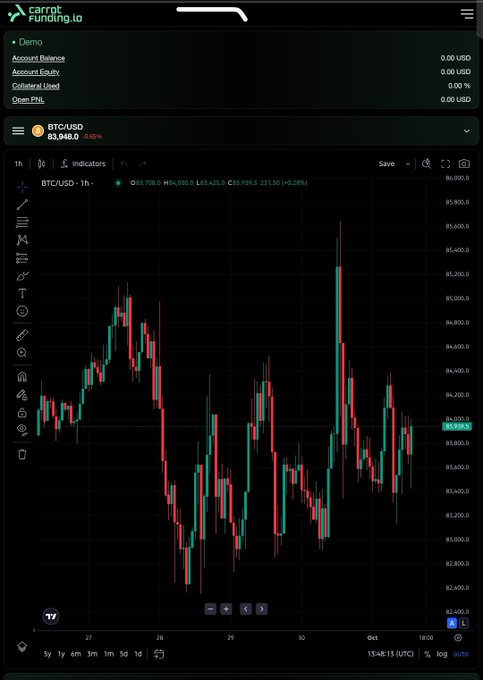The height and width of the screenshot is (680, 483).
Task: Select the 1m date range
Action: tap(108, 654)
